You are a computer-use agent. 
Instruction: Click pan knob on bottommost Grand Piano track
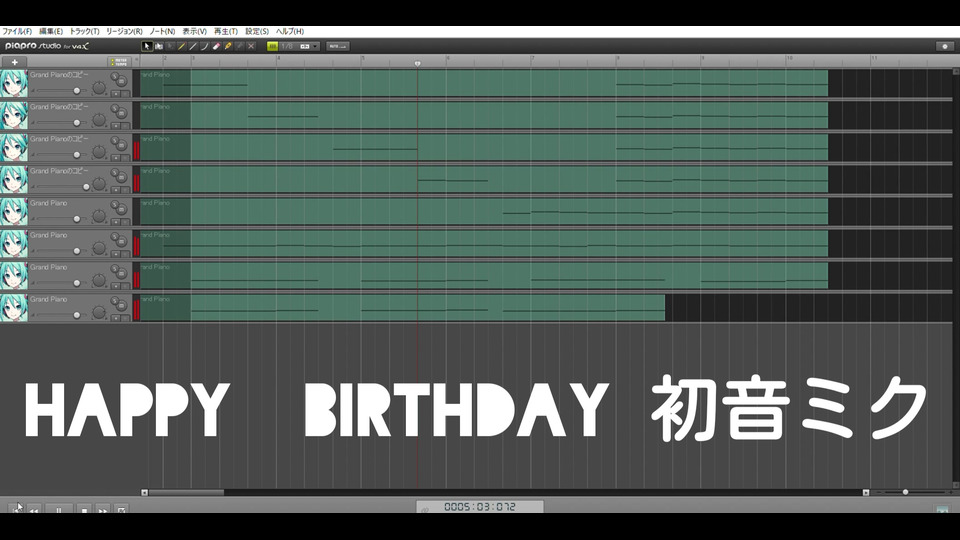99,313
